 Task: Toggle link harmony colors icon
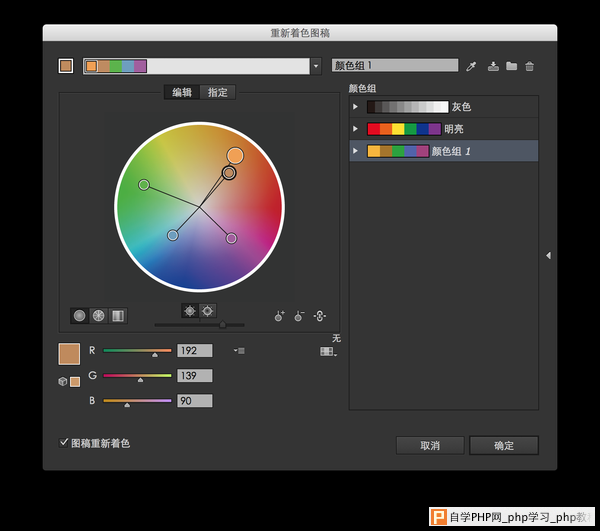click(320, 316)
